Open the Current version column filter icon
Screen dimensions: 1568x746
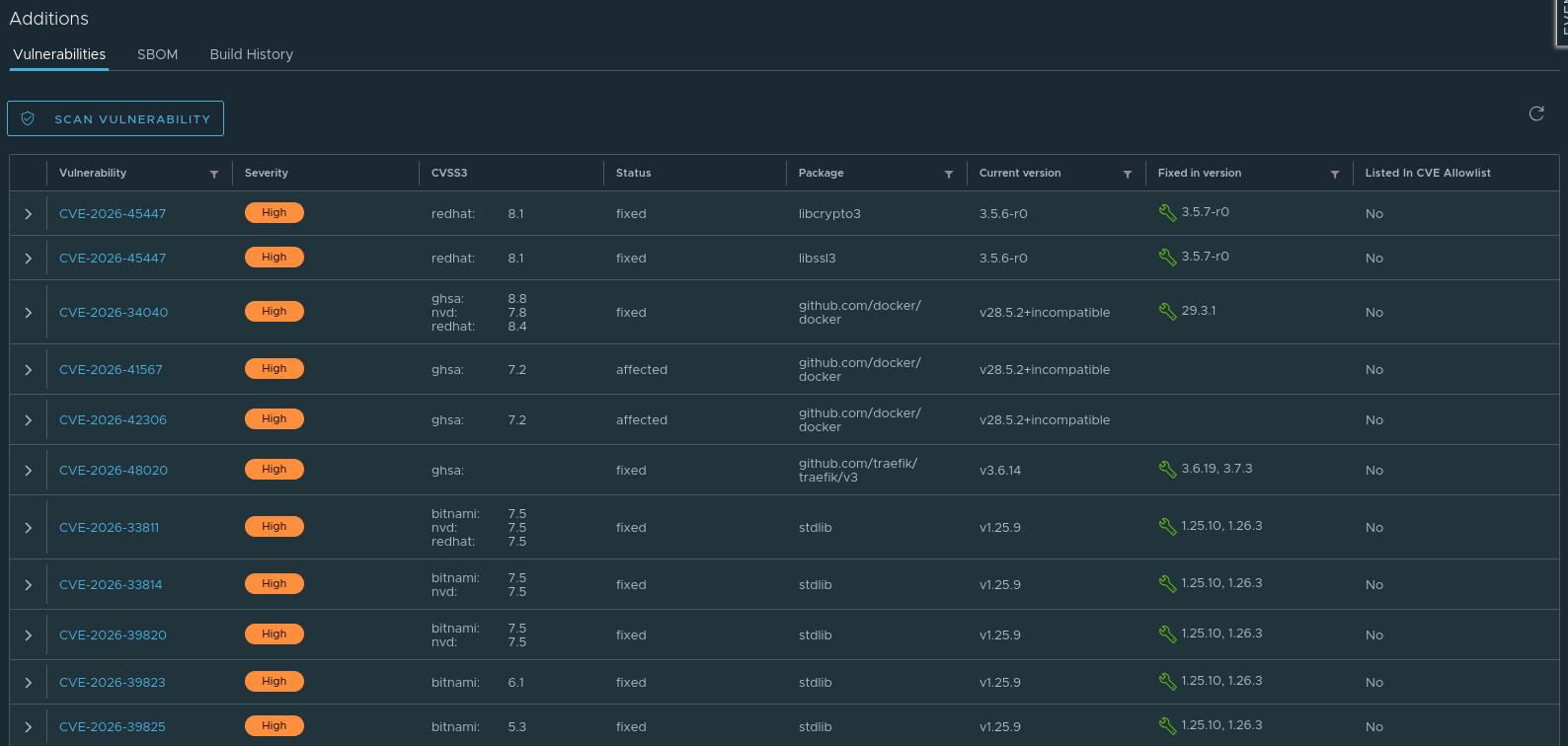1128,175
